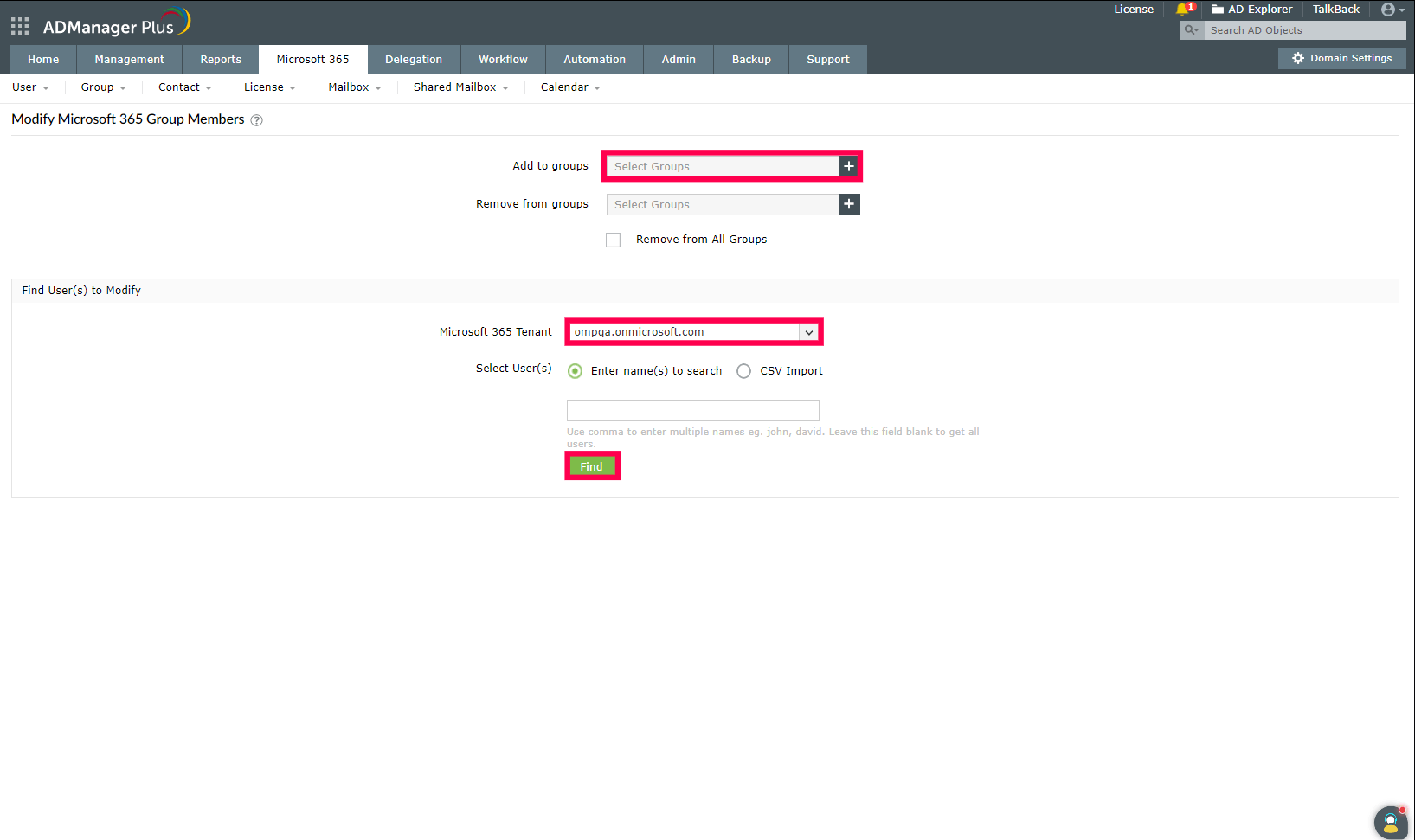1415x840 pixels.
Task: Expand the Group submenu dropdown
Action: (x=104, y=87)
